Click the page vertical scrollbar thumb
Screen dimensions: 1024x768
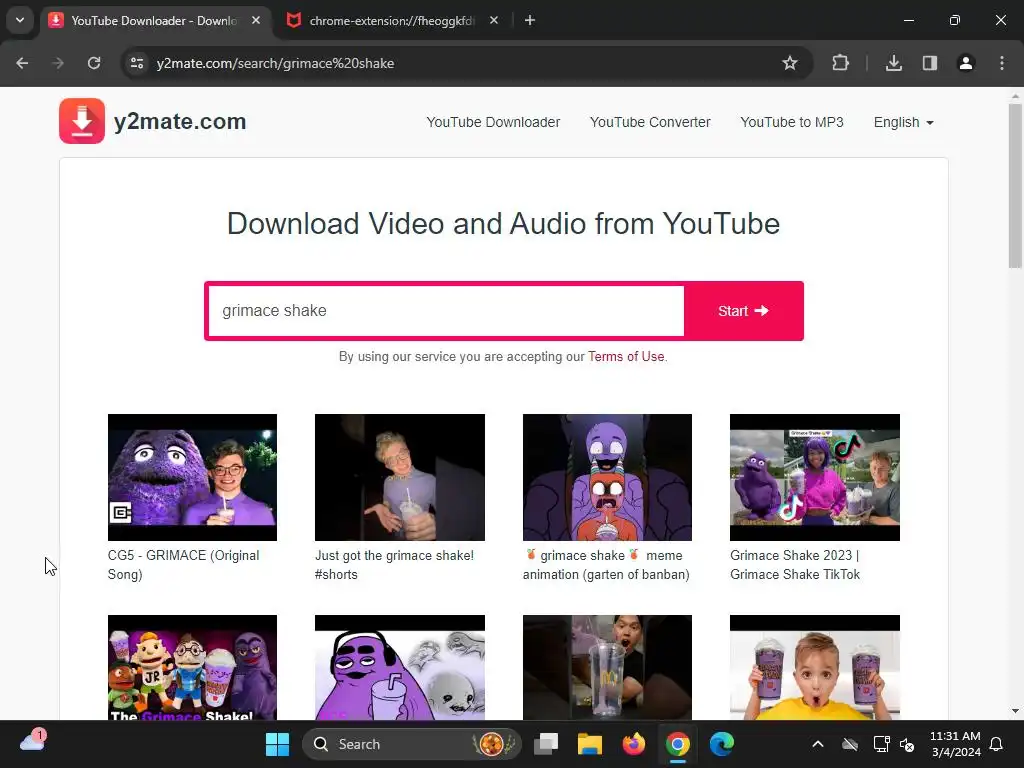[x=1015, y=185]
